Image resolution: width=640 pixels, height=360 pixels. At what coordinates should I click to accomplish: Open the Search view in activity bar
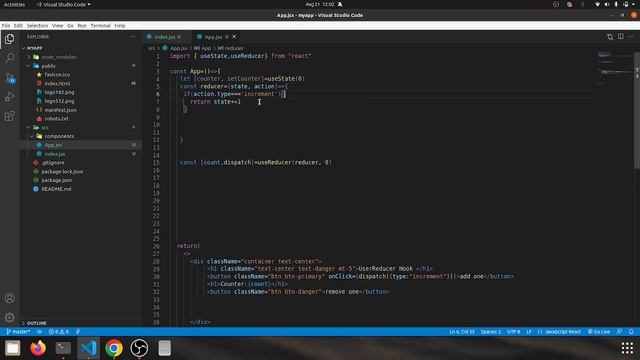pos(9,58)
